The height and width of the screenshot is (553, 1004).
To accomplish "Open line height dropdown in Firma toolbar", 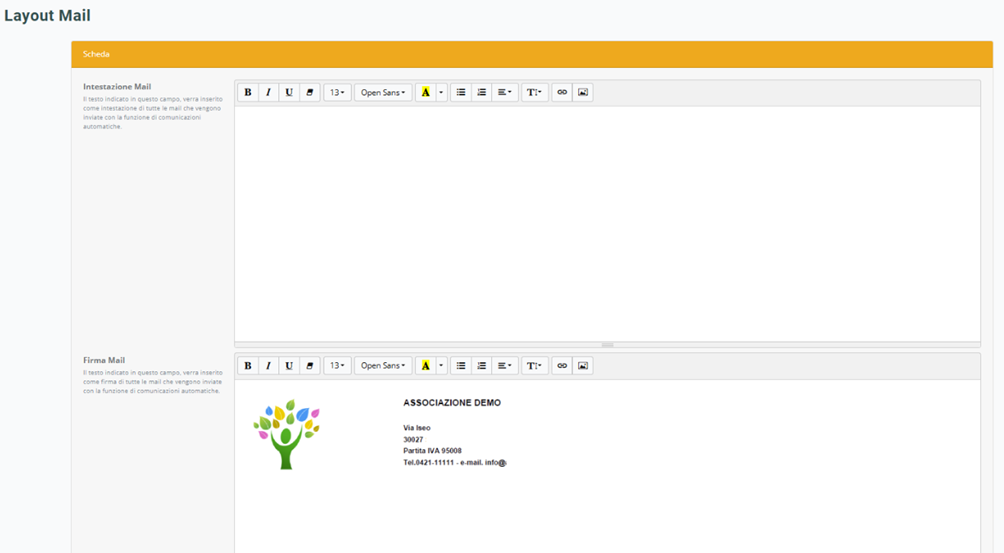I will (535, 366).
